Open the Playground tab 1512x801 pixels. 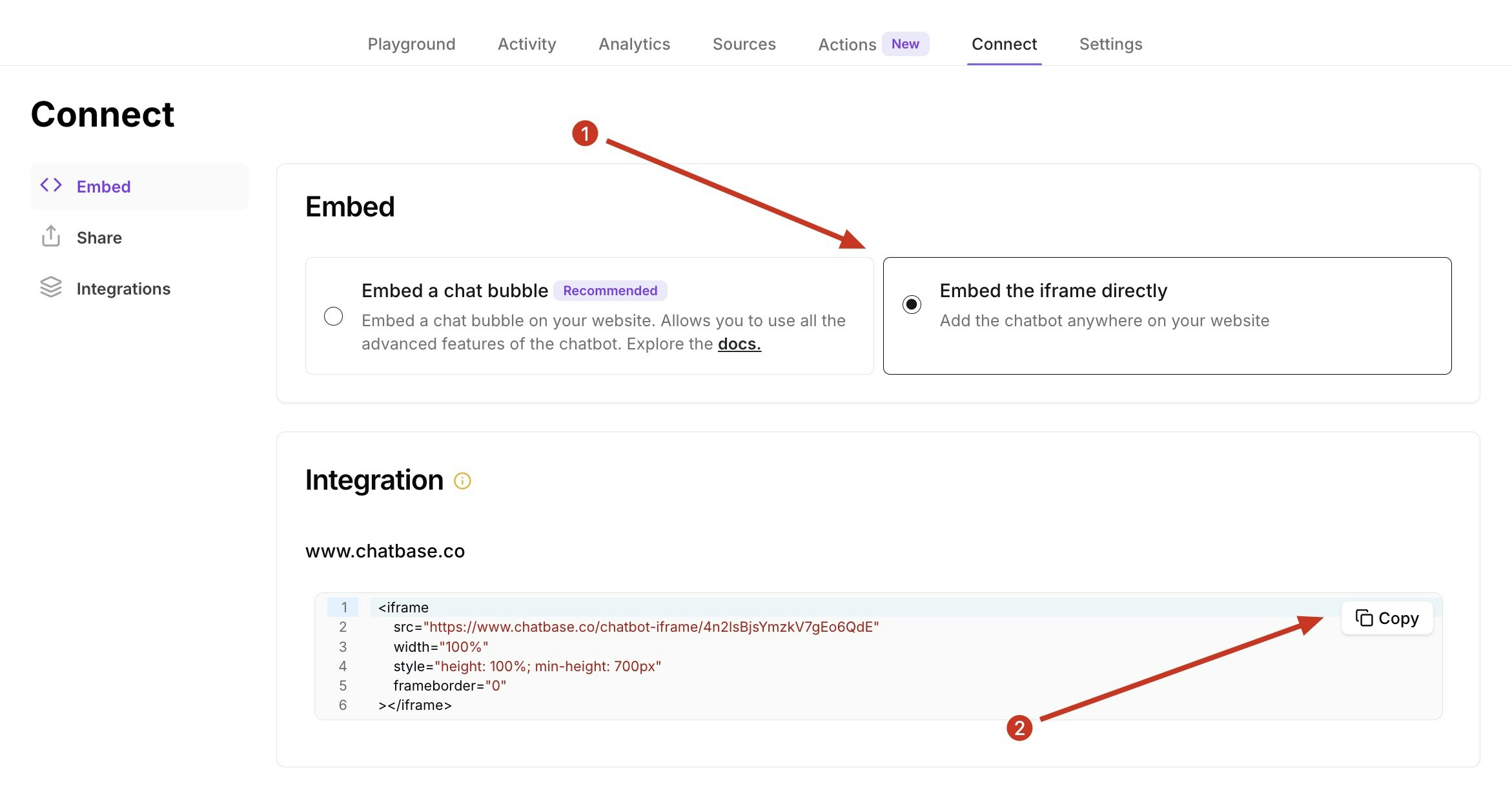point(411,44)
